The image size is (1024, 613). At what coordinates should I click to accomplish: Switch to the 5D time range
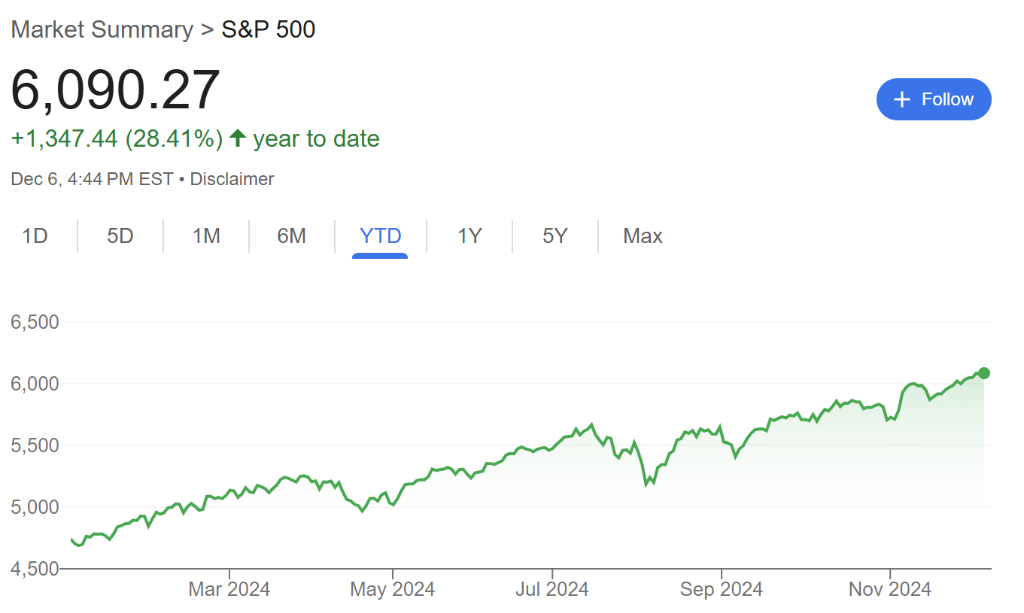[x=120, y=236]
